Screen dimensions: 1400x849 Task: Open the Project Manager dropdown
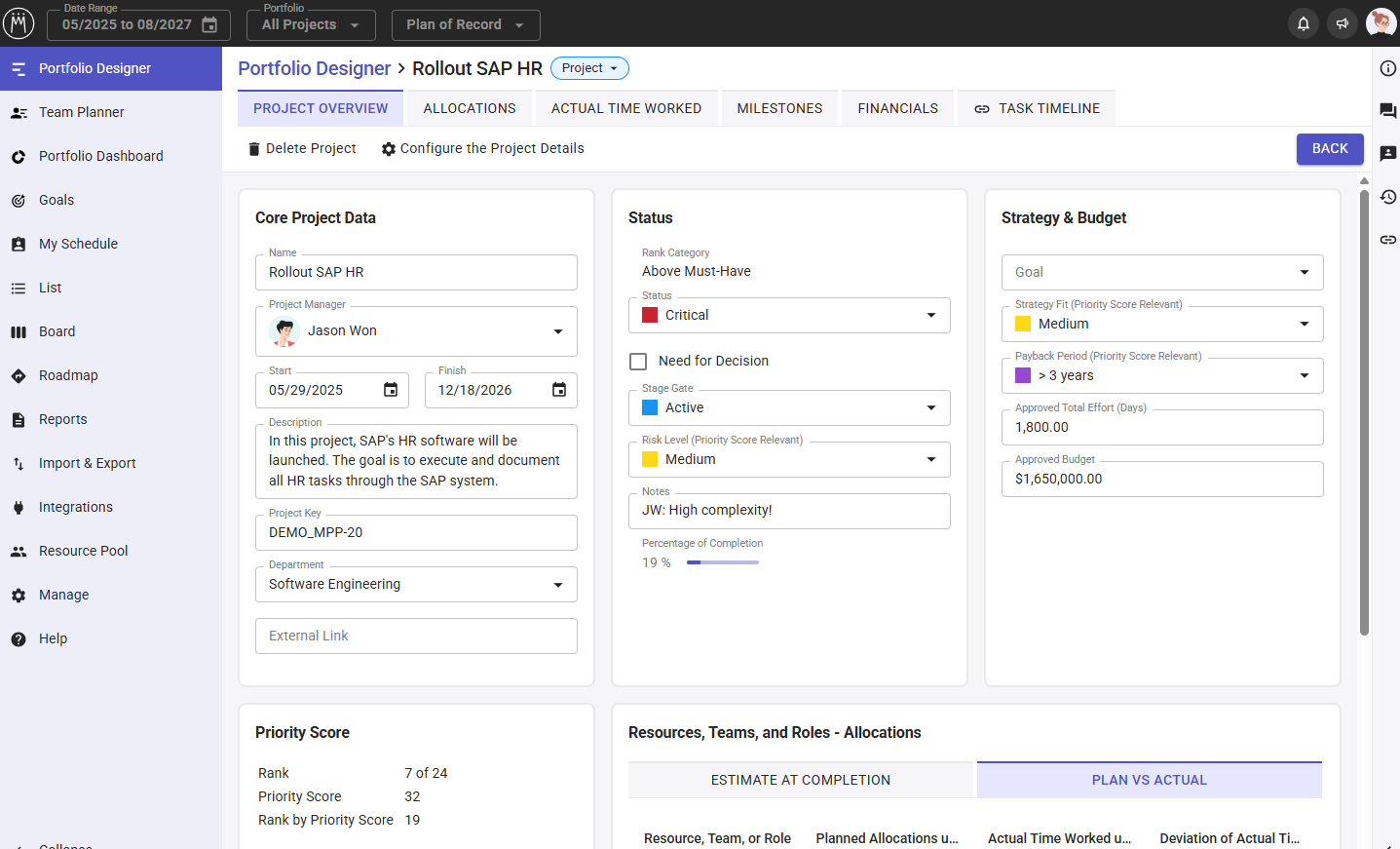click(557, 331)
